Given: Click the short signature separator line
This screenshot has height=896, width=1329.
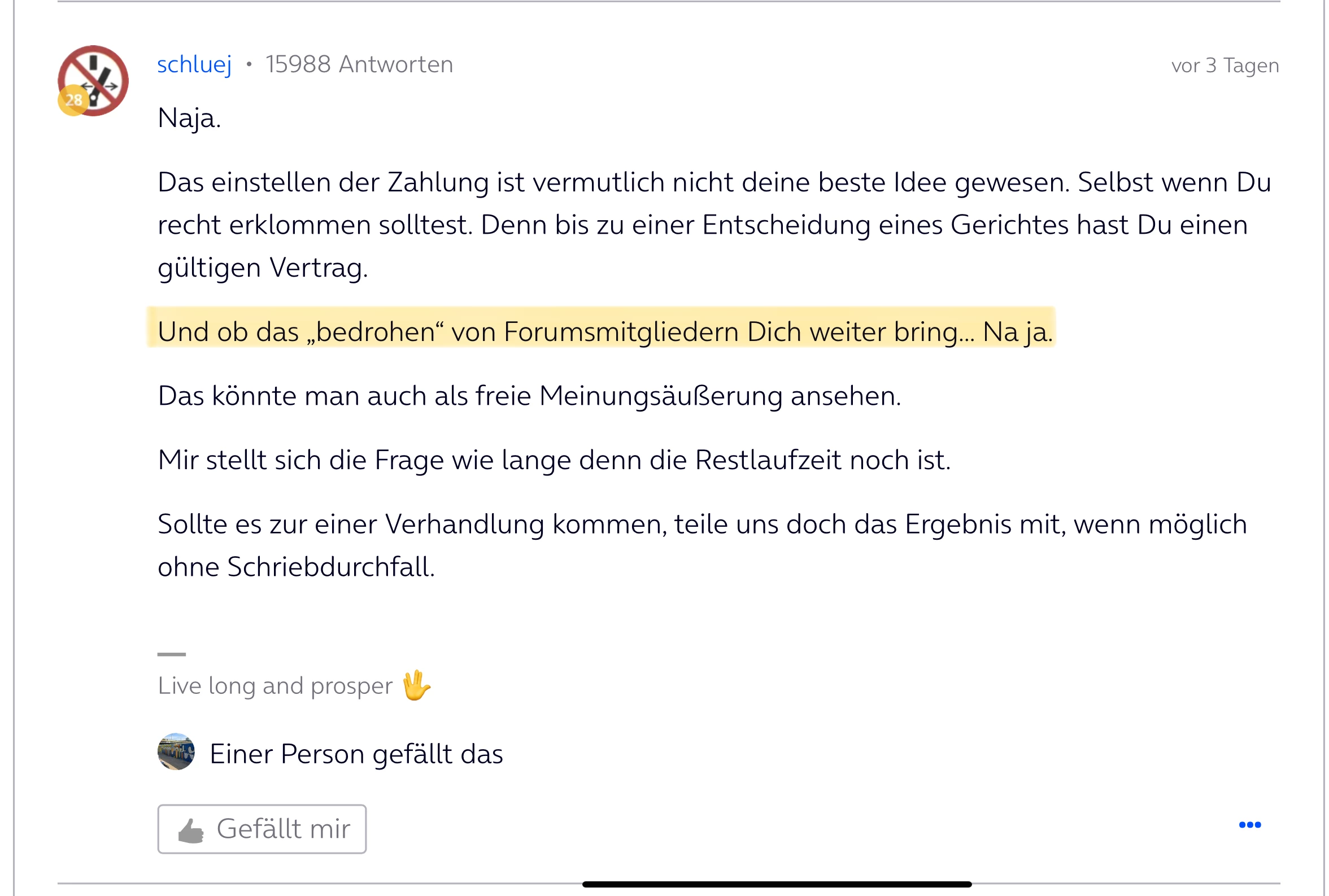Looking at the screenshot, I should [172, 654].
